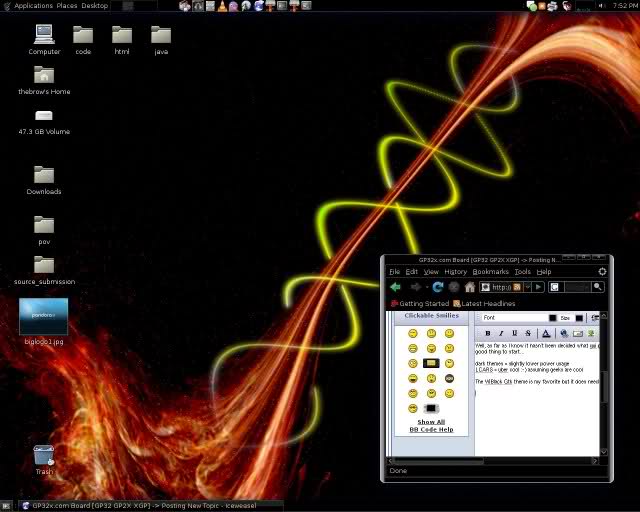Click the Underline formatting button
The height and width of the screenshot is (512, 640).
[x=515, y=333]
